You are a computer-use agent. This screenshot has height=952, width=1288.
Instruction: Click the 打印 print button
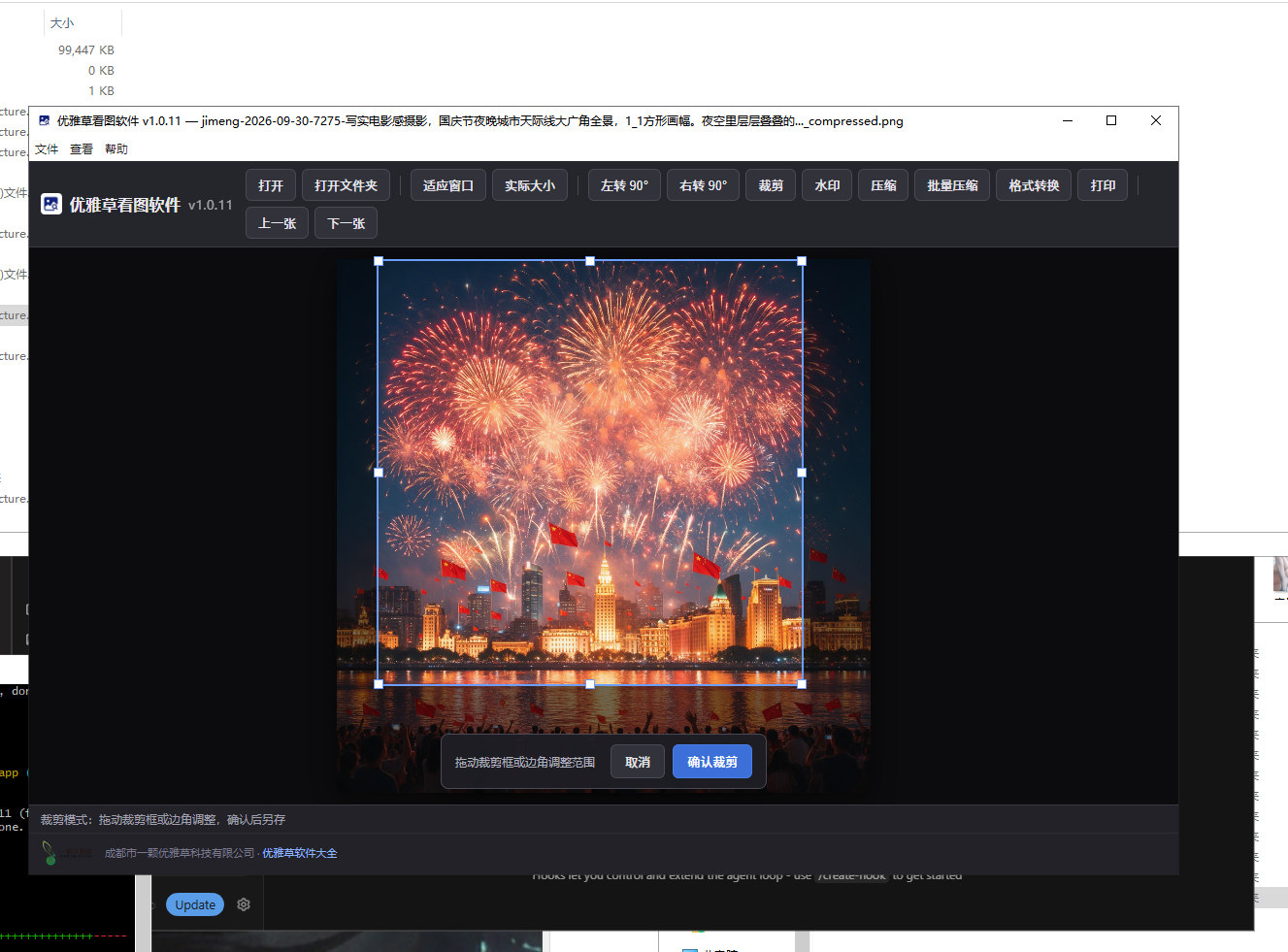coord(1103,185)
